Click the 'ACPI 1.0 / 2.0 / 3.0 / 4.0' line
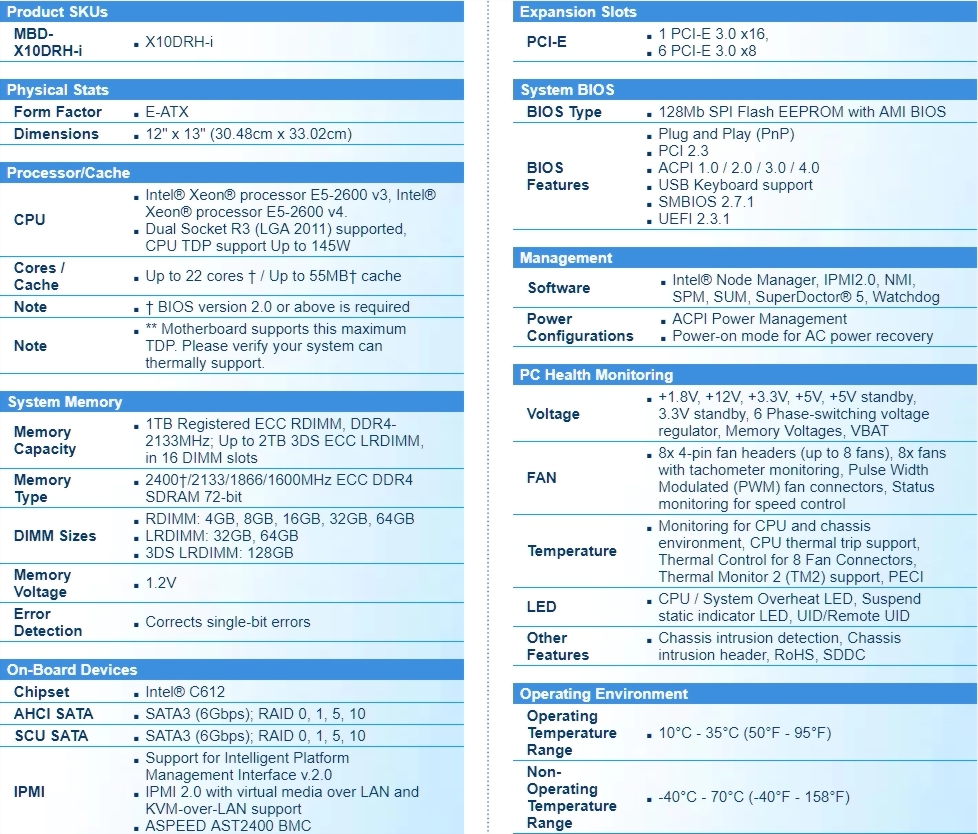This screenshot has width=978, height=834. [x=738, y=168]
